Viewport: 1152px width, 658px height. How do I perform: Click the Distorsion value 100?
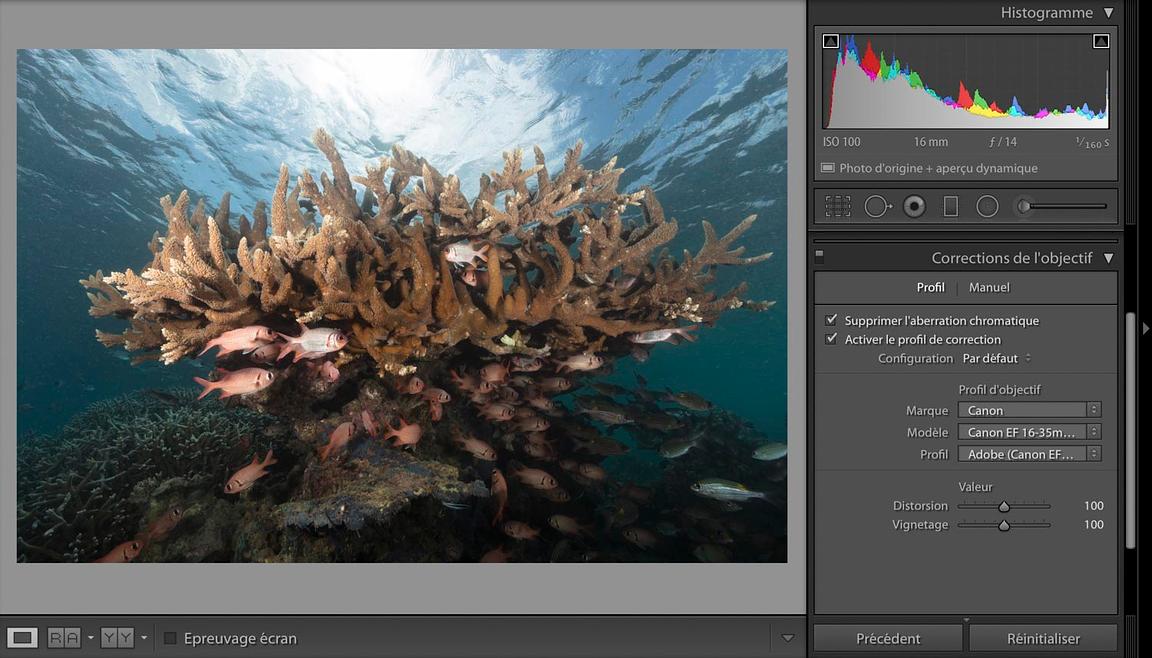1093,505
